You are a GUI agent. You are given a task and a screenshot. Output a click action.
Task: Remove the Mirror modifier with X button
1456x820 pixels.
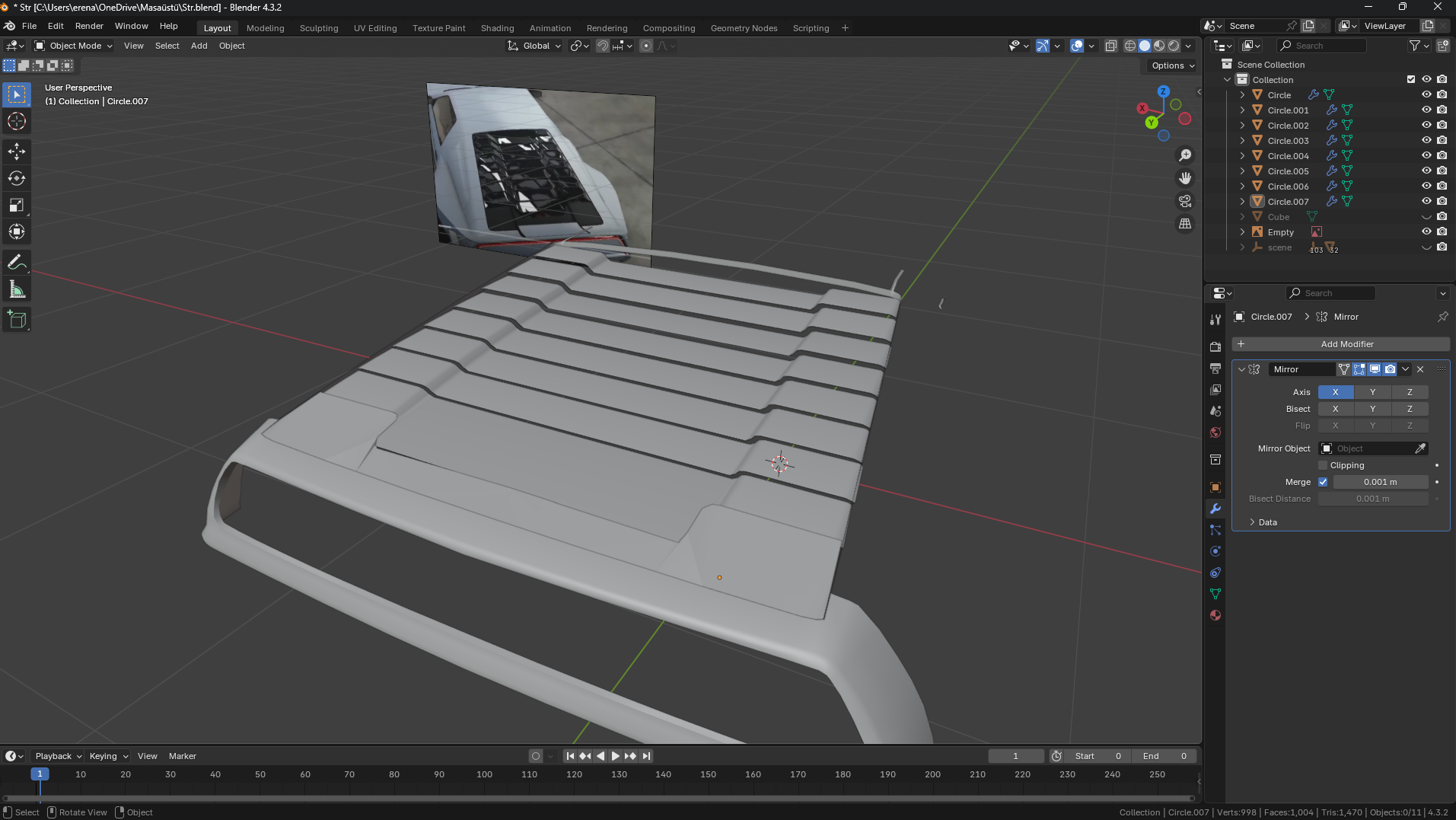coord(1420,369)
